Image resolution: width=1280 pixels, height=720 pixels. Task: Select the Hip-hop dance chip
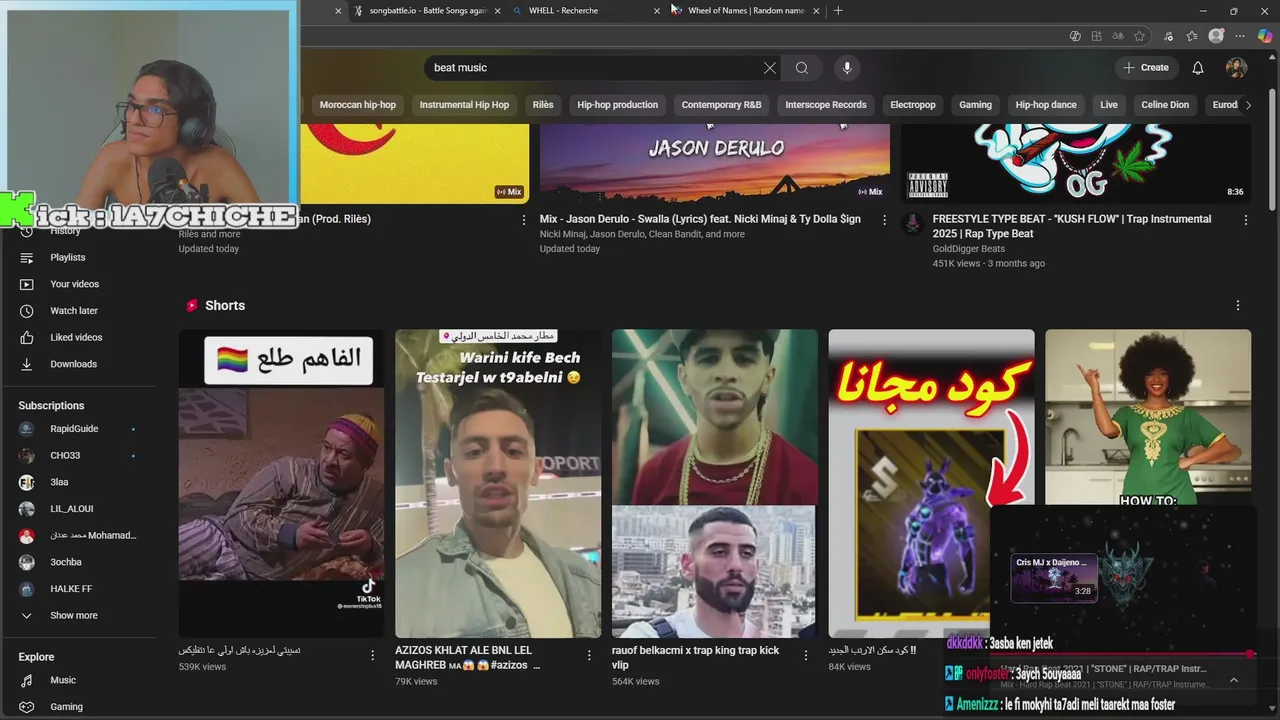(1046, 105)
